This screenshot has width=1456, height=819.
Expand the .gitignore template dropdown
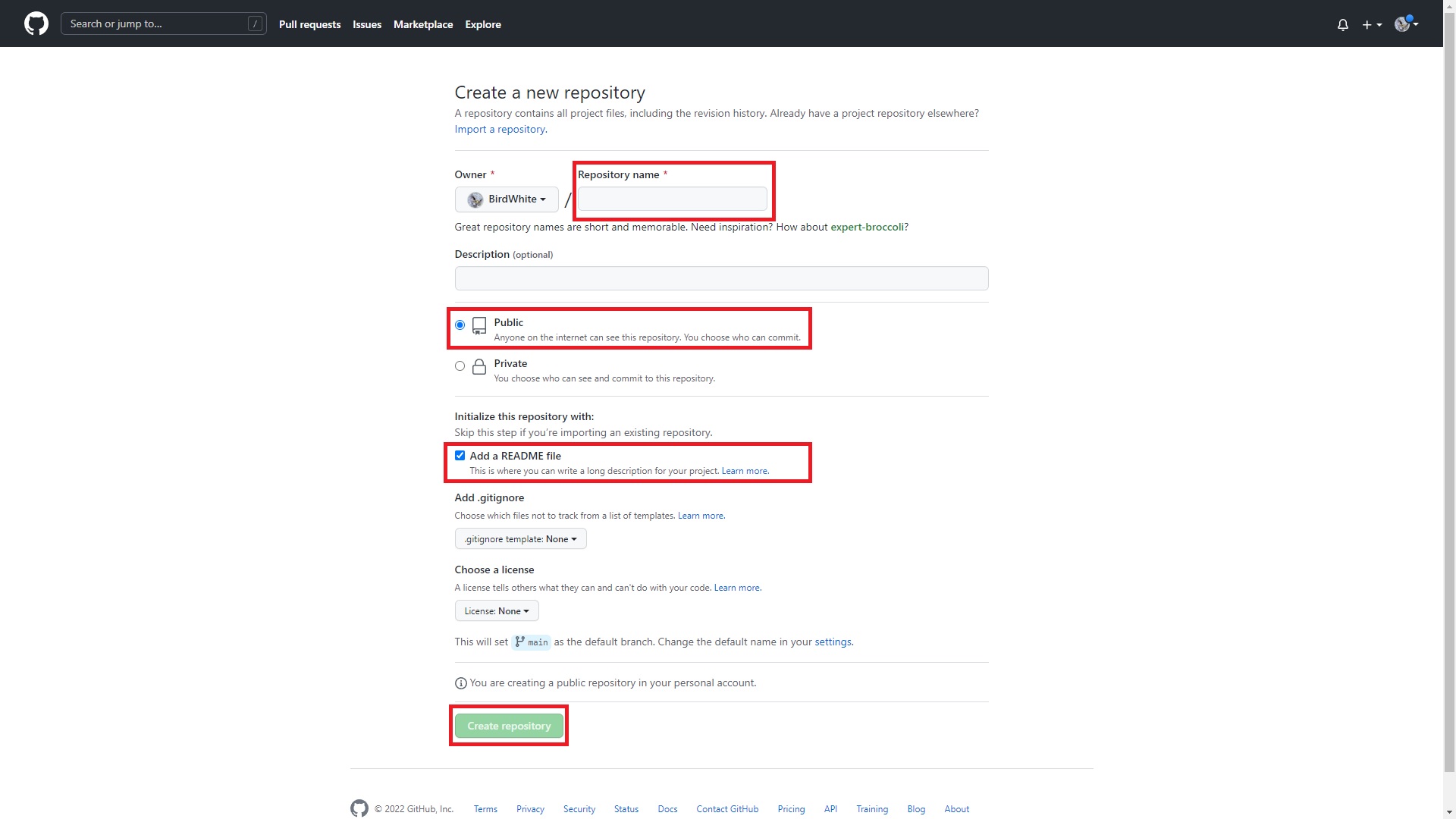coord(520,538)
